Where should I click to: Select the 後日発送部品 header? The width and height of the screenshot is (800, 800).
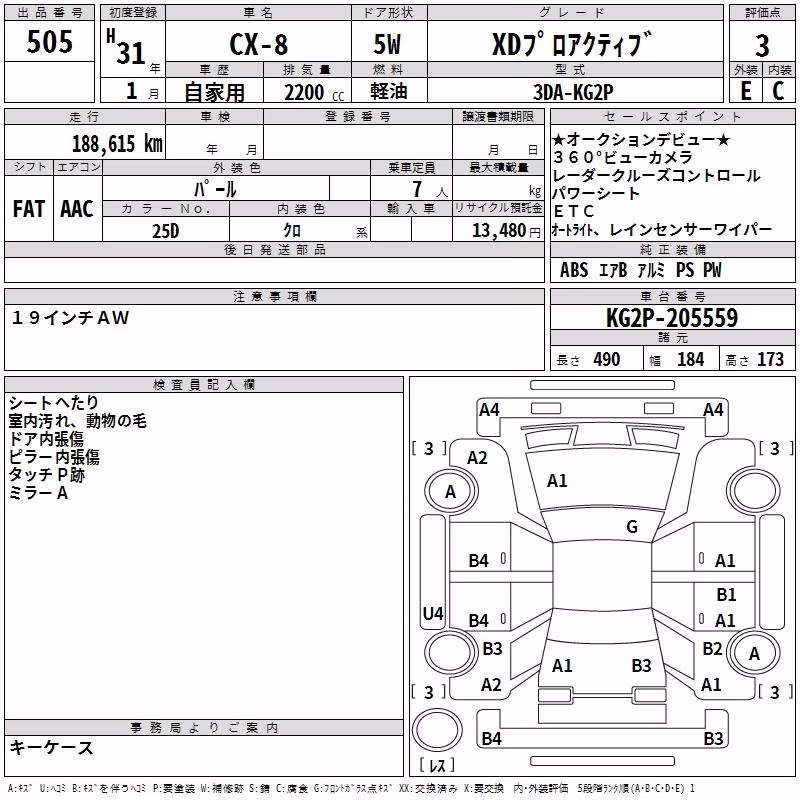click(x=275, y=249)
